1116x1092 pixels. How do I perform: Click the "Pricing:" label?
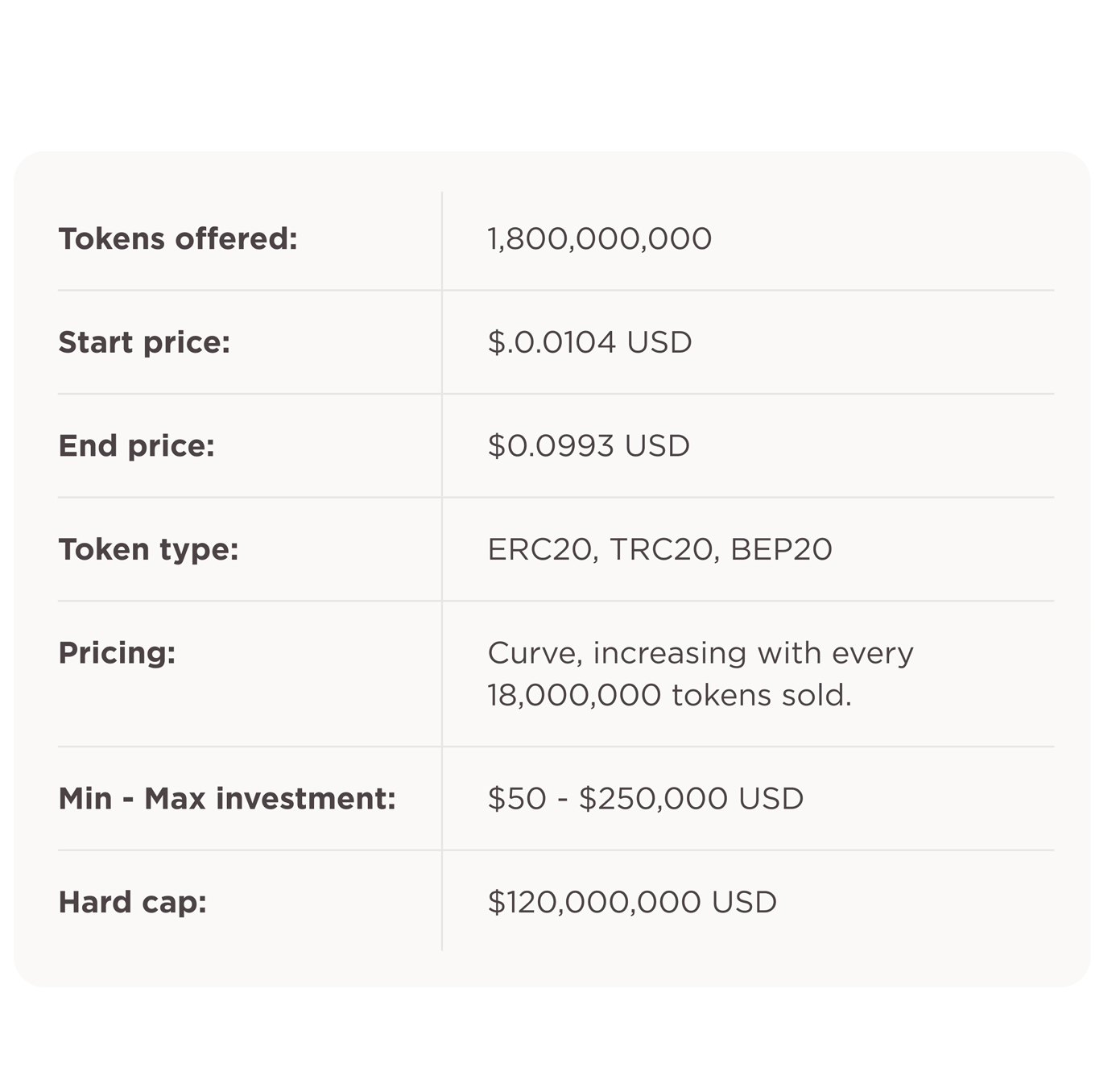pyautogui.click(x=117, y=653)
